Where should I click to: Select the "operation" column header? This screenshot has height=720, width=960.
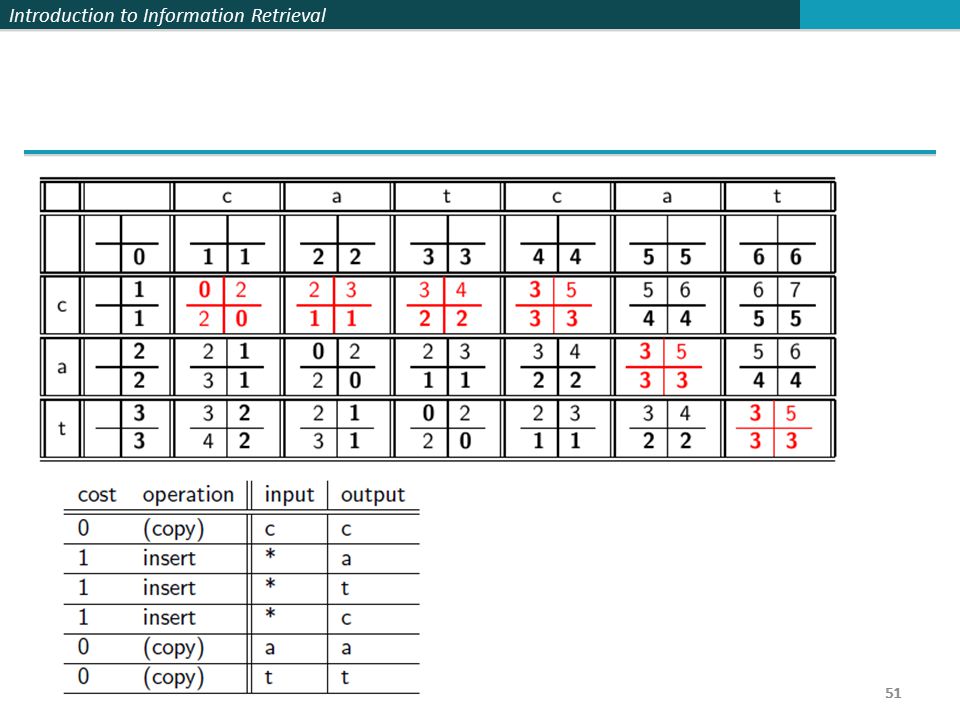(x=189, y=495)
